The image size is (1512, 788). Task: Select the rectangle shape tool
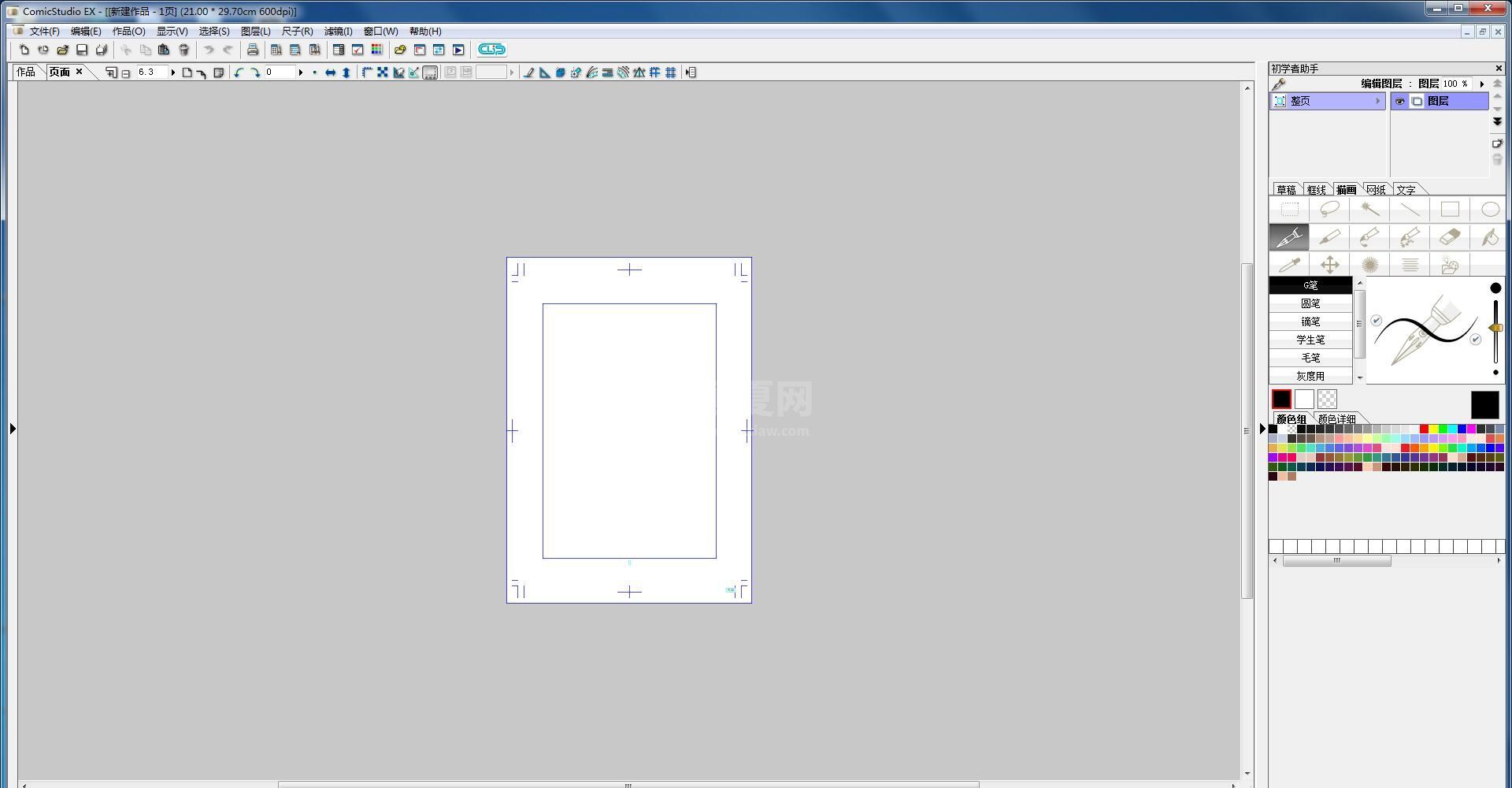(1450, 210)
